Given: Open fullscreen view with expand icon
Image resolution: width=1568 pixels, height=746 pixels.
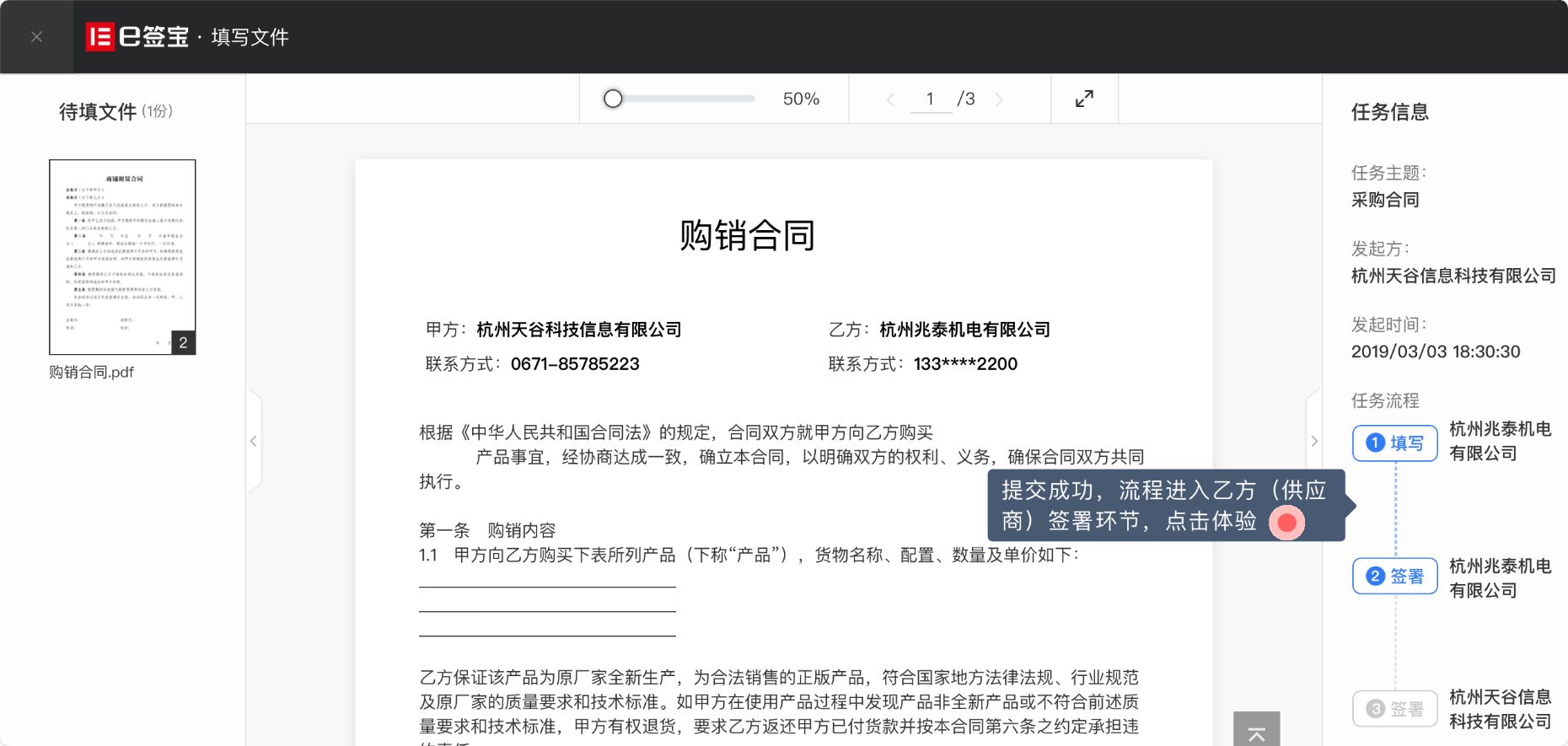Looking at the screenshot, I should click(1084, 99).
